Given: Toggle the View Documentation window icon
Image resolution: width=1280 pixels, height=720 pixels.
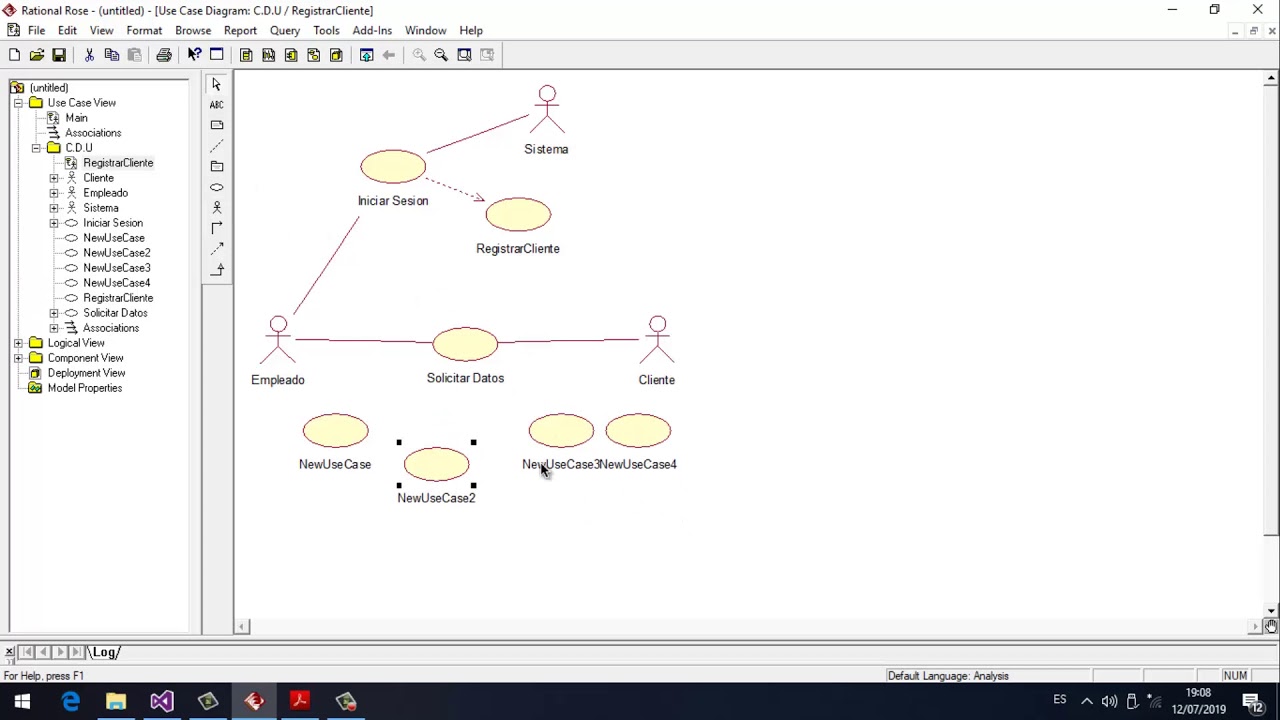Looking at the screenshot, I should click(x=216, y=55).
